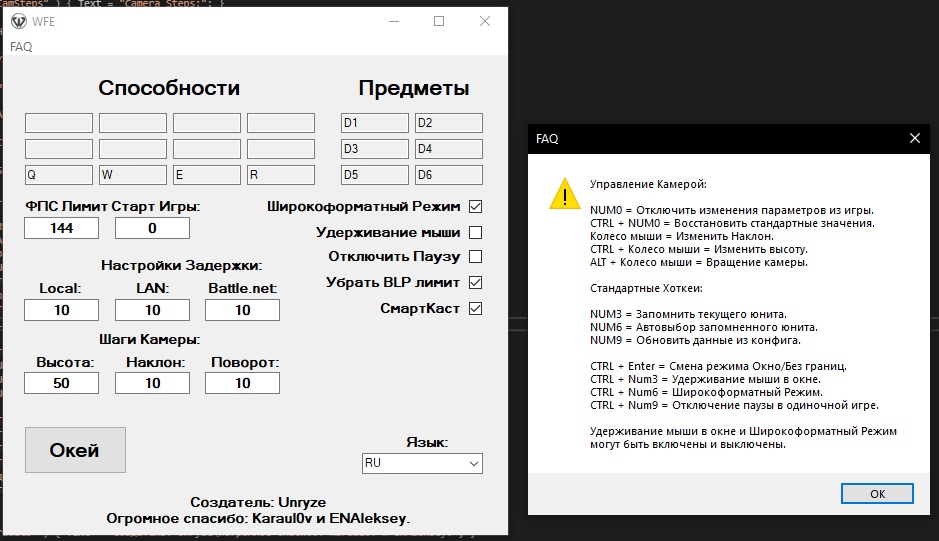This screenshot has height=541, width=939.
Task: Click the Способности heading
Action: 169,88
